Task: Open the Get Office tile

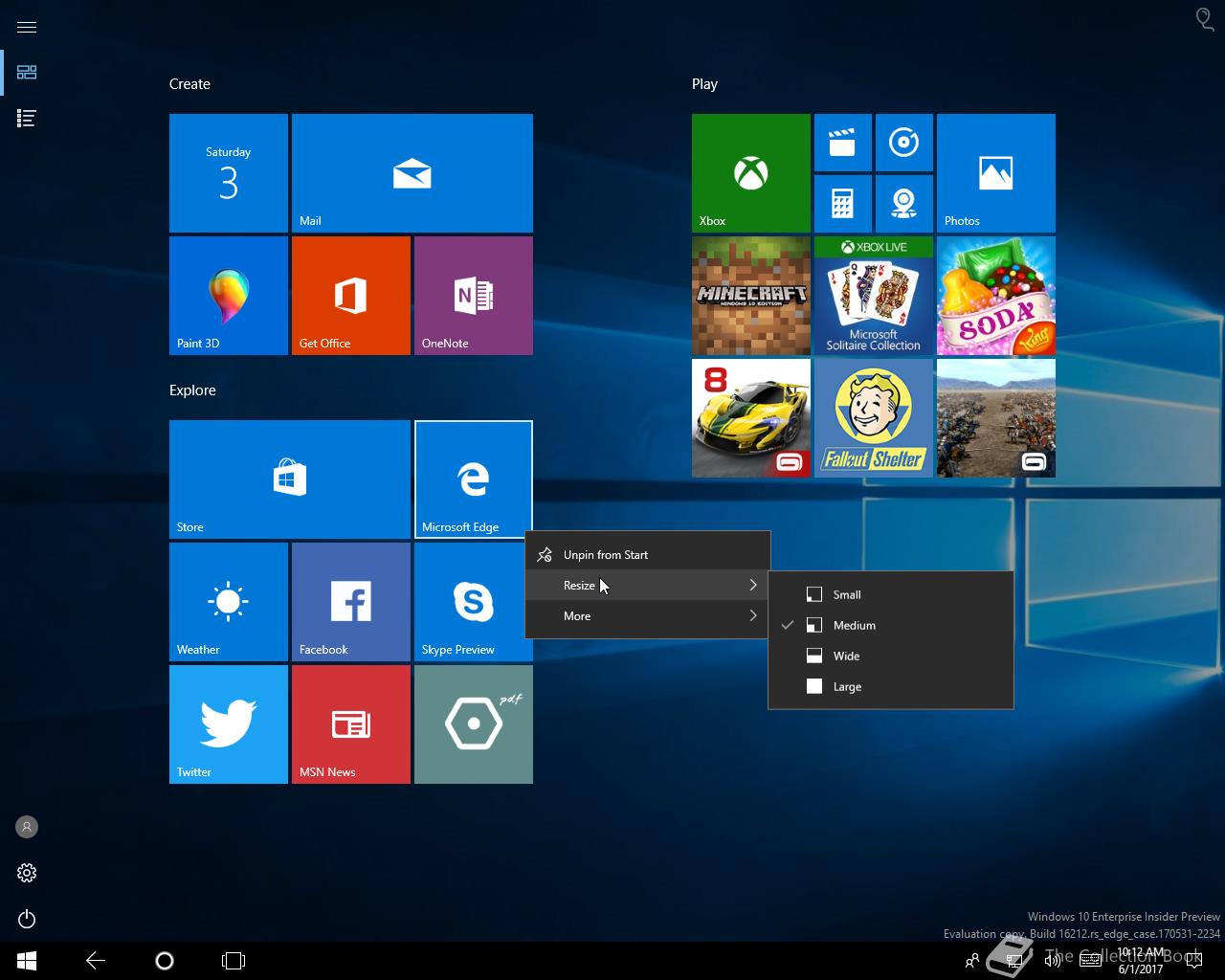Action: [351, 296]
